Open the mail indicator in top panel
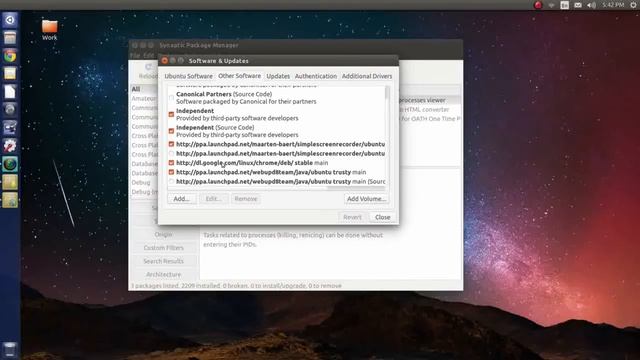 pos(578,5)
